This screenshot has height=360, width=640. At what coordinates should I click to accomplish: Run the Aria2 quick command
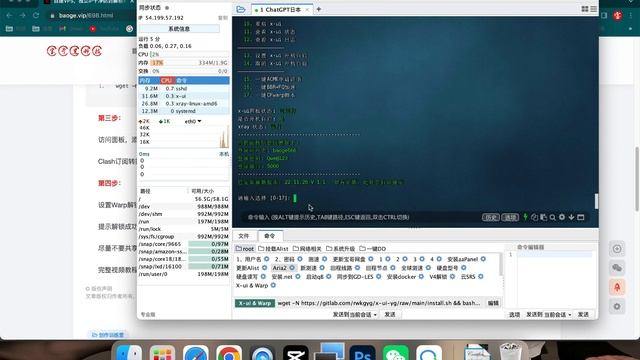(x=280, y=268)
